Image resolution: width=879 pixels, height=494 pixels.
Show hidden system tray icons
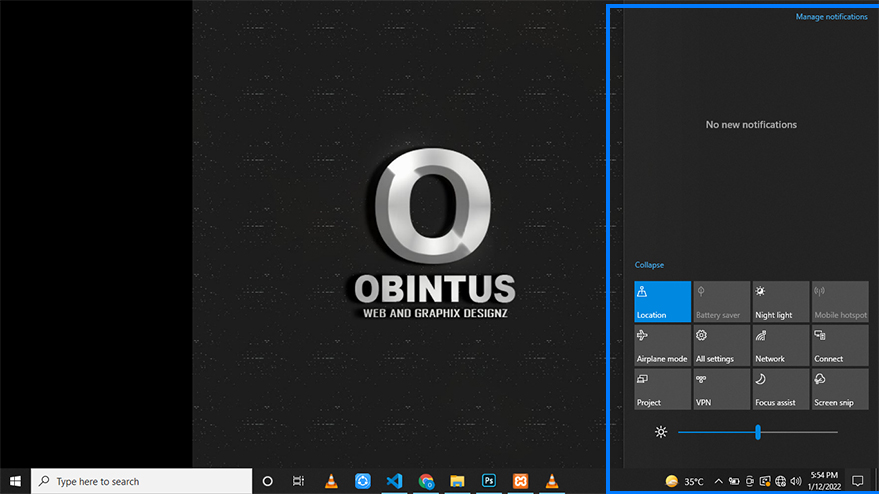pyautogui.click(x=718, y=481)
